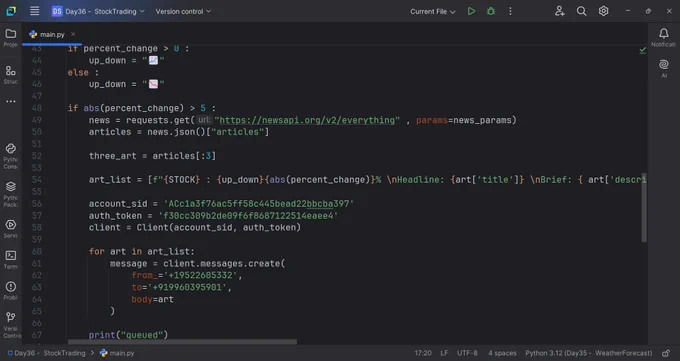
Task: Run the current file
Action: pyautogui.click(x=471, y=11)
